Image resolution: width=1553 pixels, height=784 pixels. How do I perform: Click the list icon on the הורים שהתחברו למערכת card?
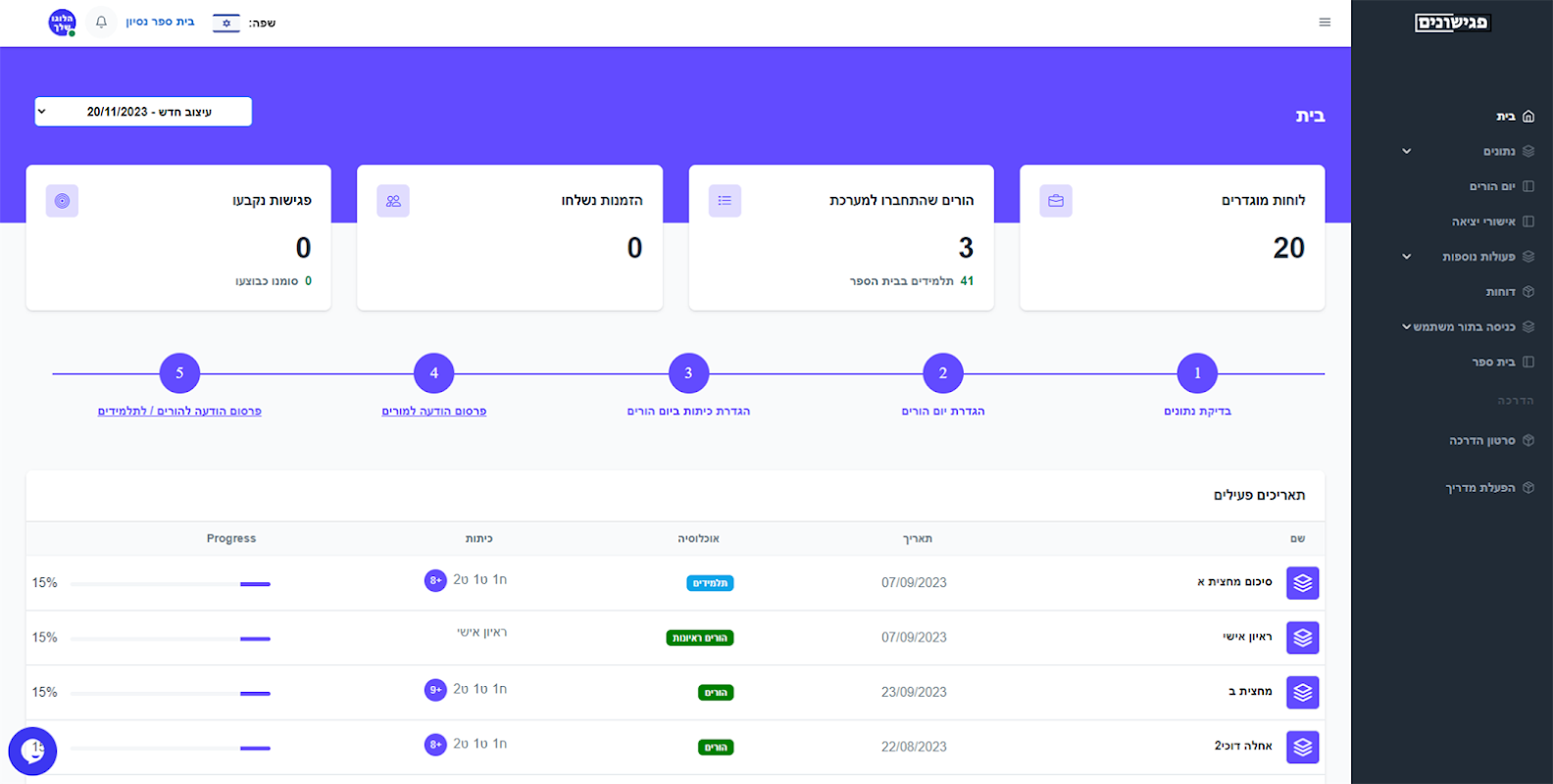coord(725,201)
